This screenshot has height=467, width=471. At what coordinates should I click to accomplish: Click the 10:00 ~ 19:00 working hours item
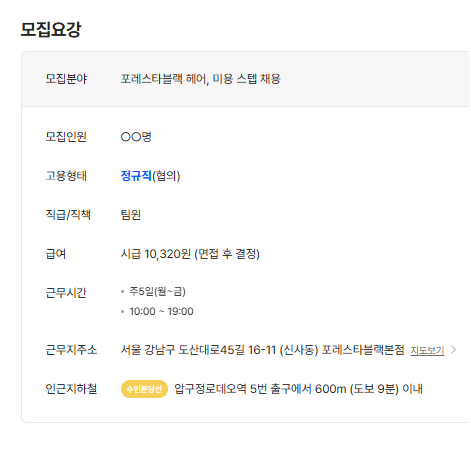click(x=161, y=311)
